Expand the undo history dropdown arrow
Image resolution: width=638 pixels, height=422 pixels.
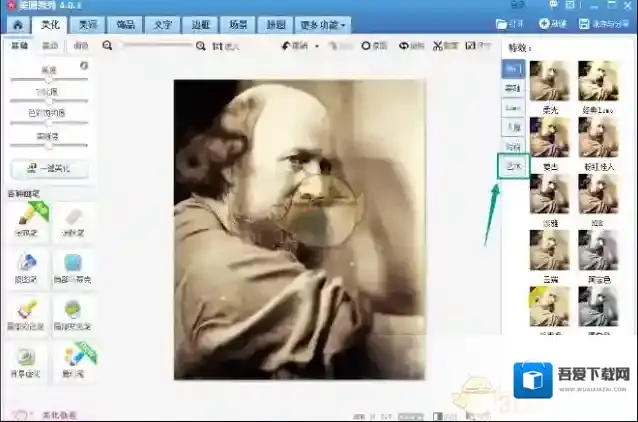[317, 46]
